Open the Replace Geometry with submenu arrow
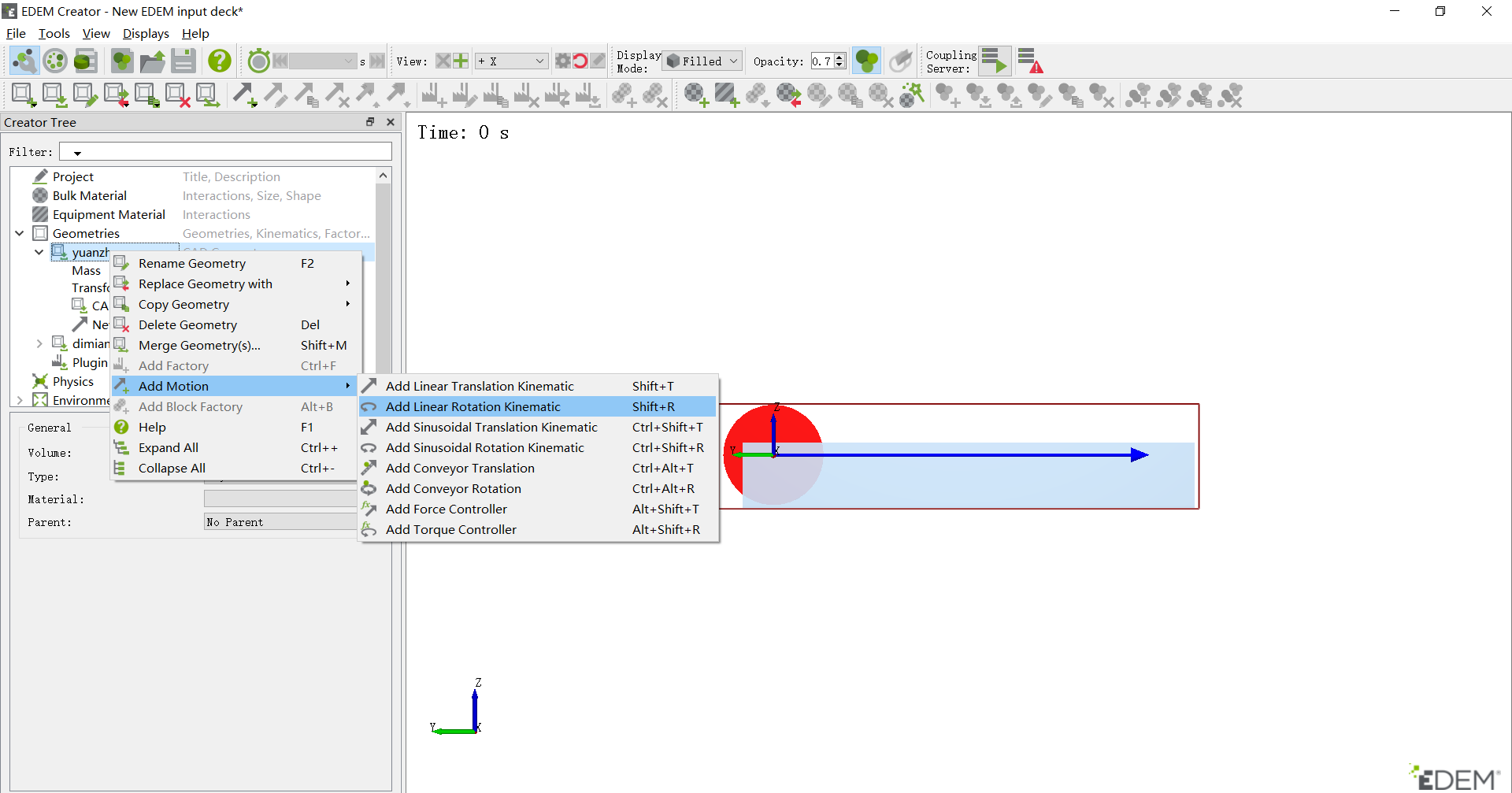The width and height of the screenshot is (1512, 793). [347, 283]
